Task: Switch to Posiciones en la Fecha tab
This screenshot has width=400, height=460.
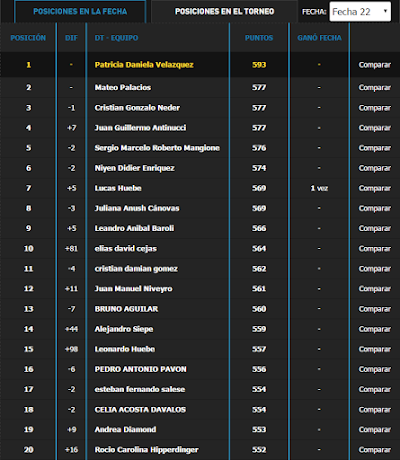Action: pyautogui.click(x=80, y=12)
